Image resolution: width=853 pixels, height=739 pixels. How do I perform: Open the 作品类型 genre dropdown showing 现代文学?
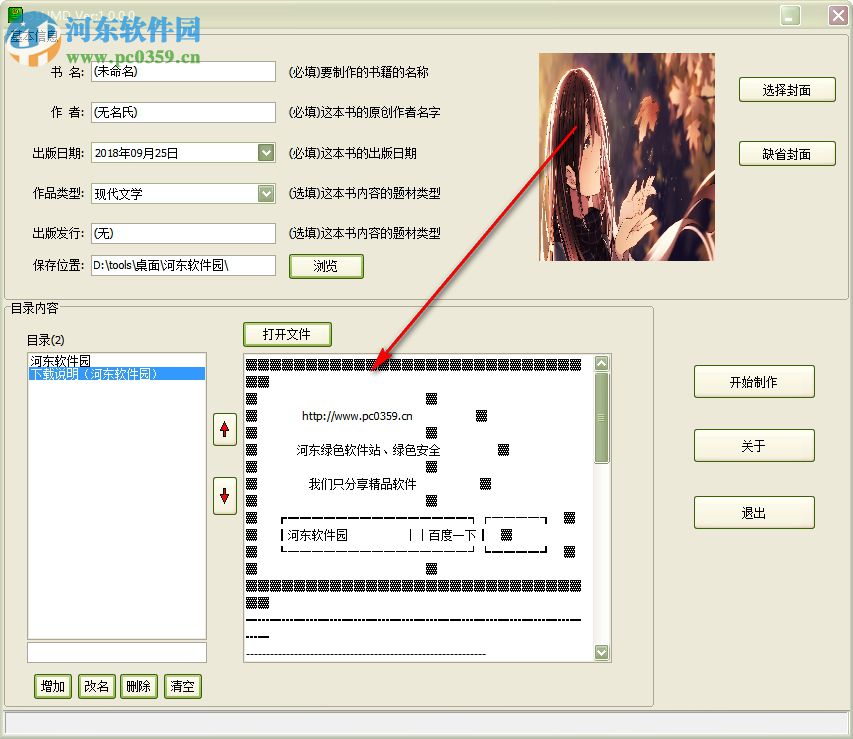(264, 193)
